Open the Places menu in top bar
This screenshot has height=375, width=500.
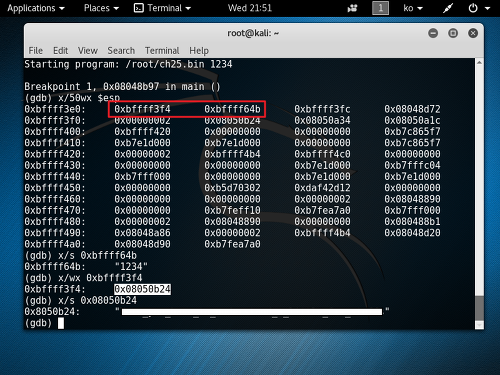coord(101,8)
